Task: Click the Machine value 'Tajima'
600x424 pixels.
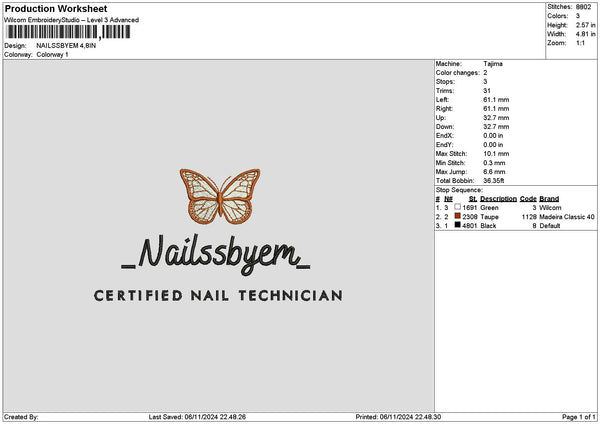Action: (x=493, y=64)
